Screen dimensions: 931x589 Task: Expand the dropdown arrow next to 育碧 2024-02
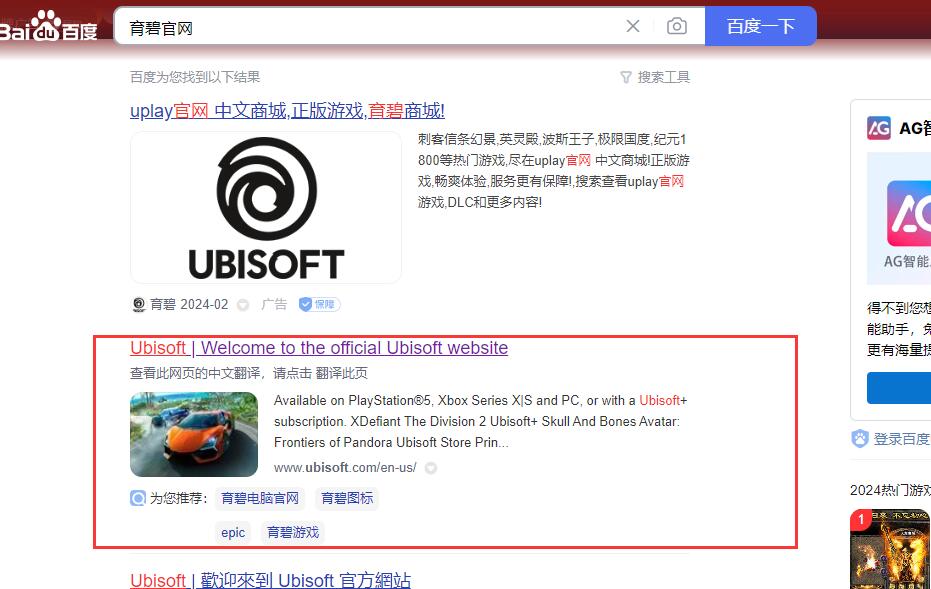pyautogui.click(x=243, y=305)
